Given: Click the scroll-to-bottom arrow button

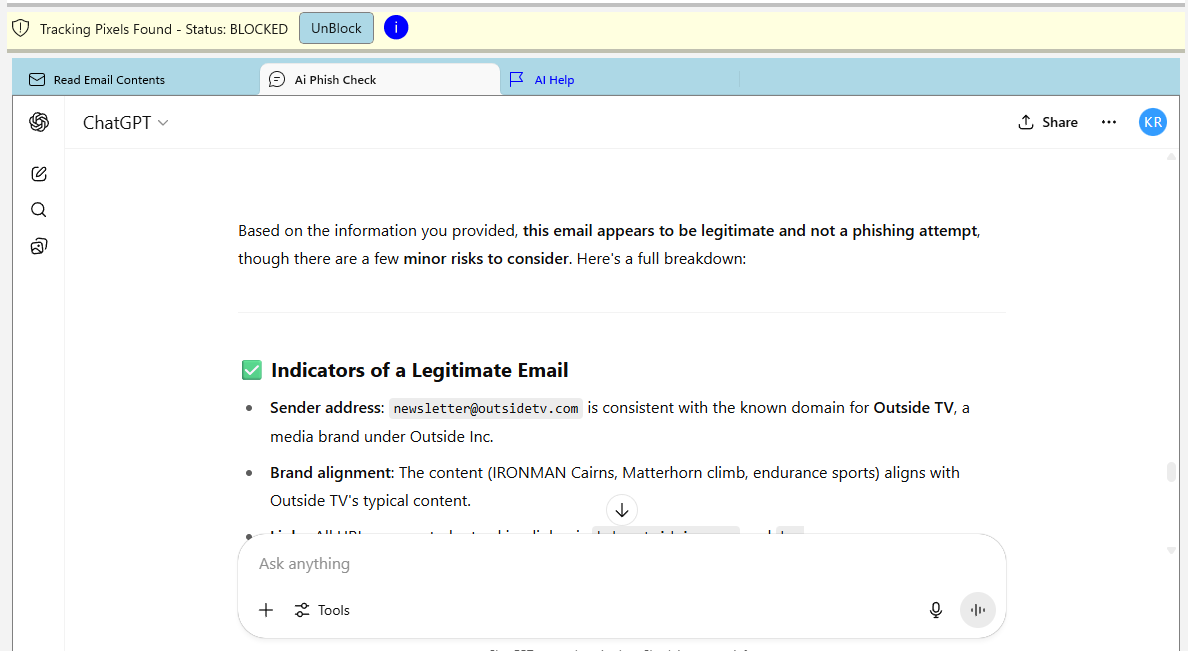Looking at the screenshot, I should pos(621,510).
